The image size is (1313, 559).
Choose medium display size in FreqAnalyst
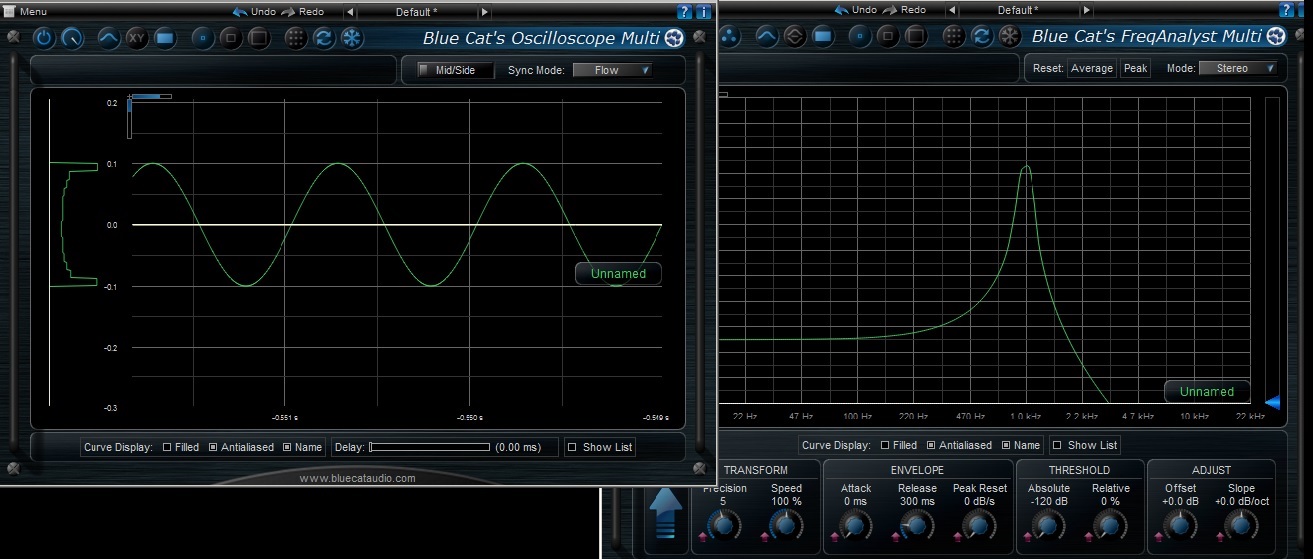pos(888,37)
